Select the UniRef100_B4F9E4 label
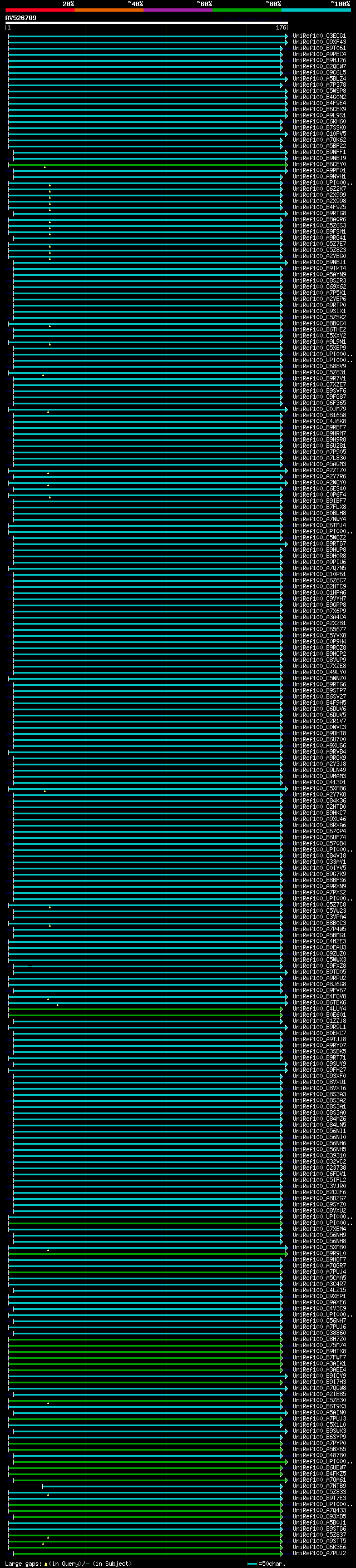 point(319,103)
